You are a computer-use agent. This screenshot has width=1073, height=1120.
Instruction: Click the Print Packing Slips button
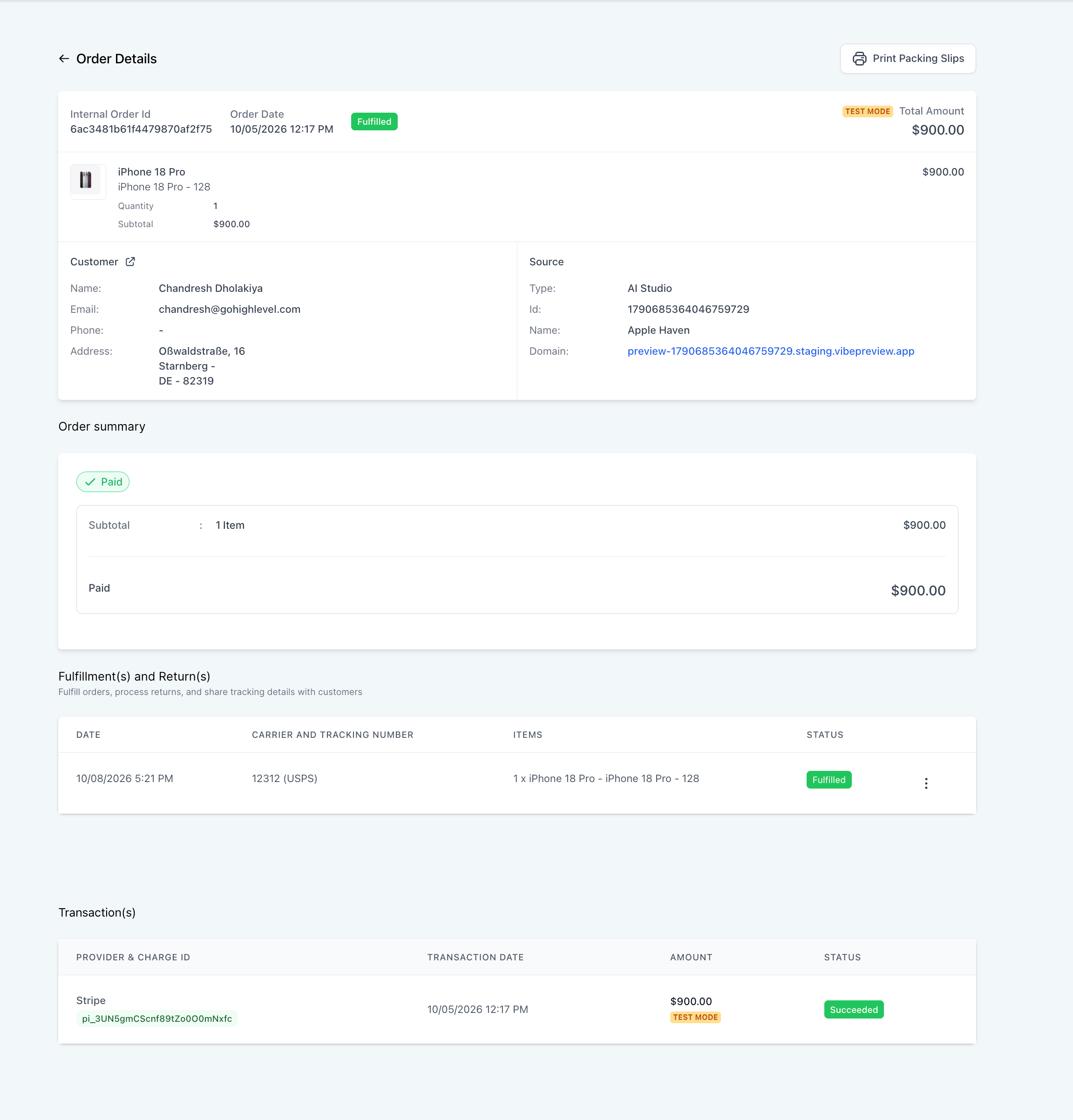click(907, 59)
